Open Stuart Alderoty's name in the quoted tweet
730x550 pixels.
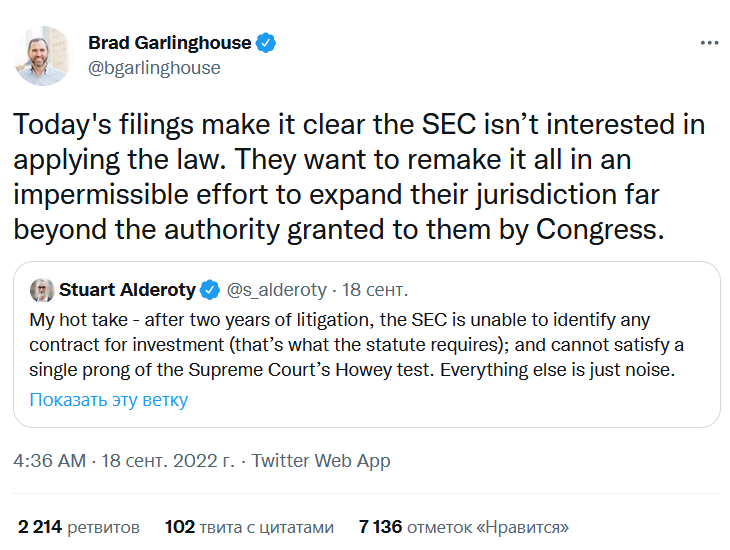(x=127, y=290)
